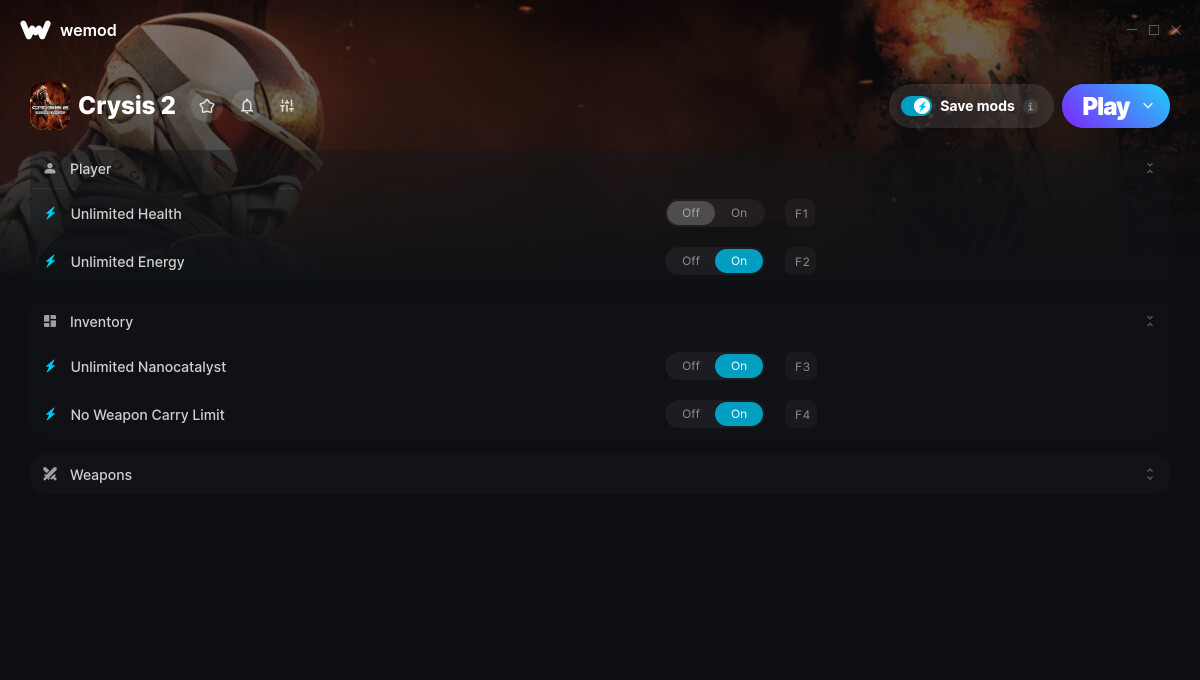1200x680 pixels.
Task: Collapse the Inventory section
Action: click(x=1150, y=321)
